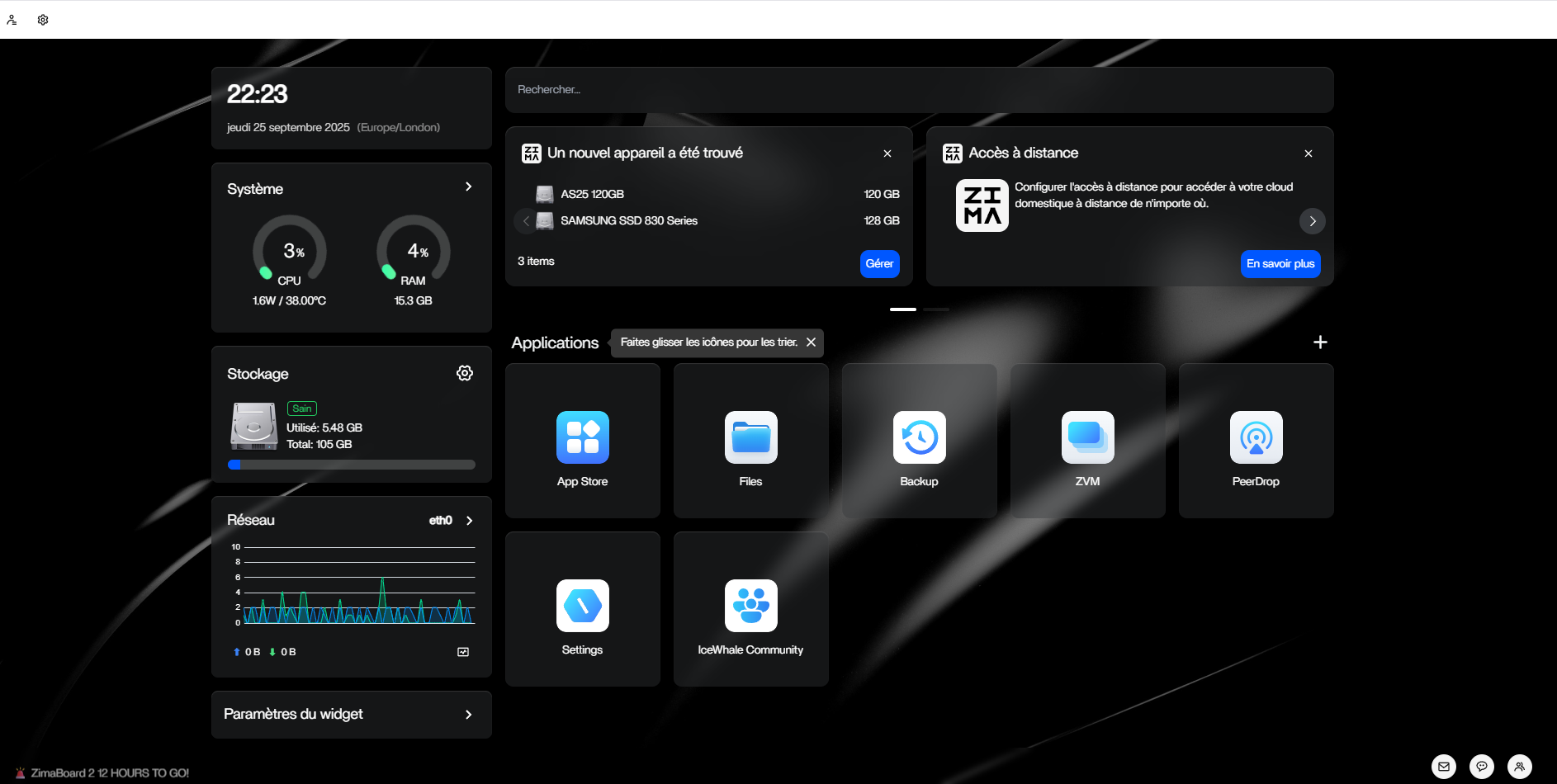Open the Backup application
This screenshot has height=784, width=1557.
[x=919, y=441]
